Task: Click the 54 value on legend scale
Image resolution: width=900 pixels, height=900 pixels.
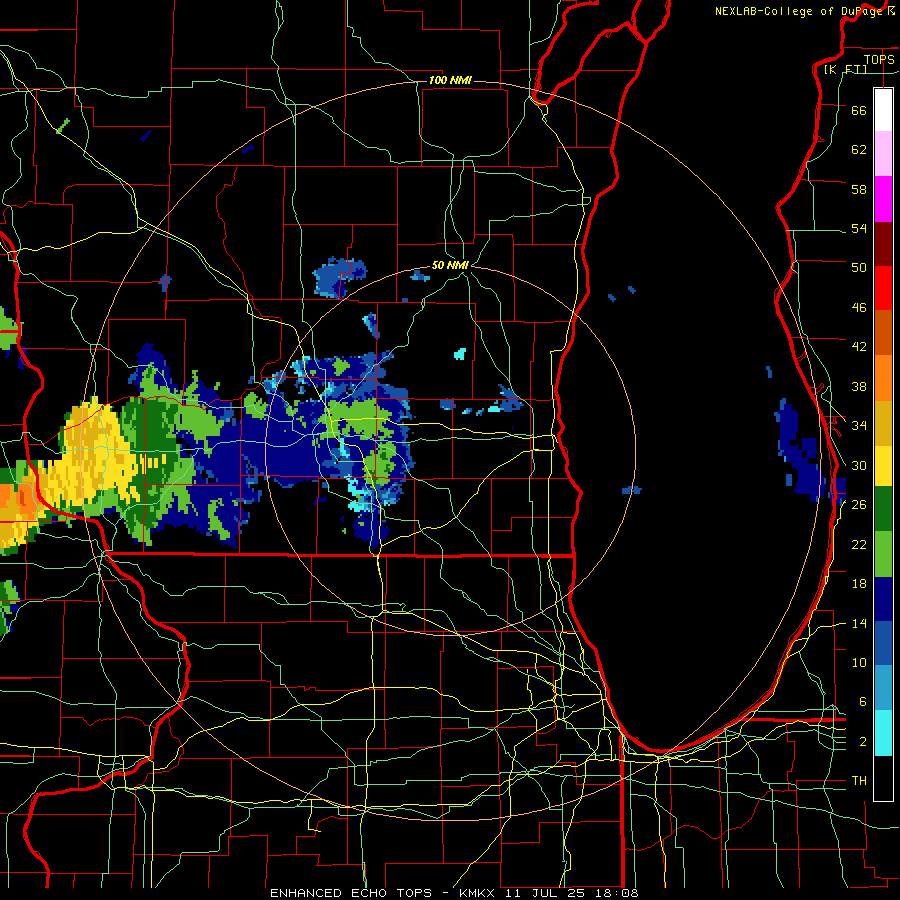Action: click(859, 228)
